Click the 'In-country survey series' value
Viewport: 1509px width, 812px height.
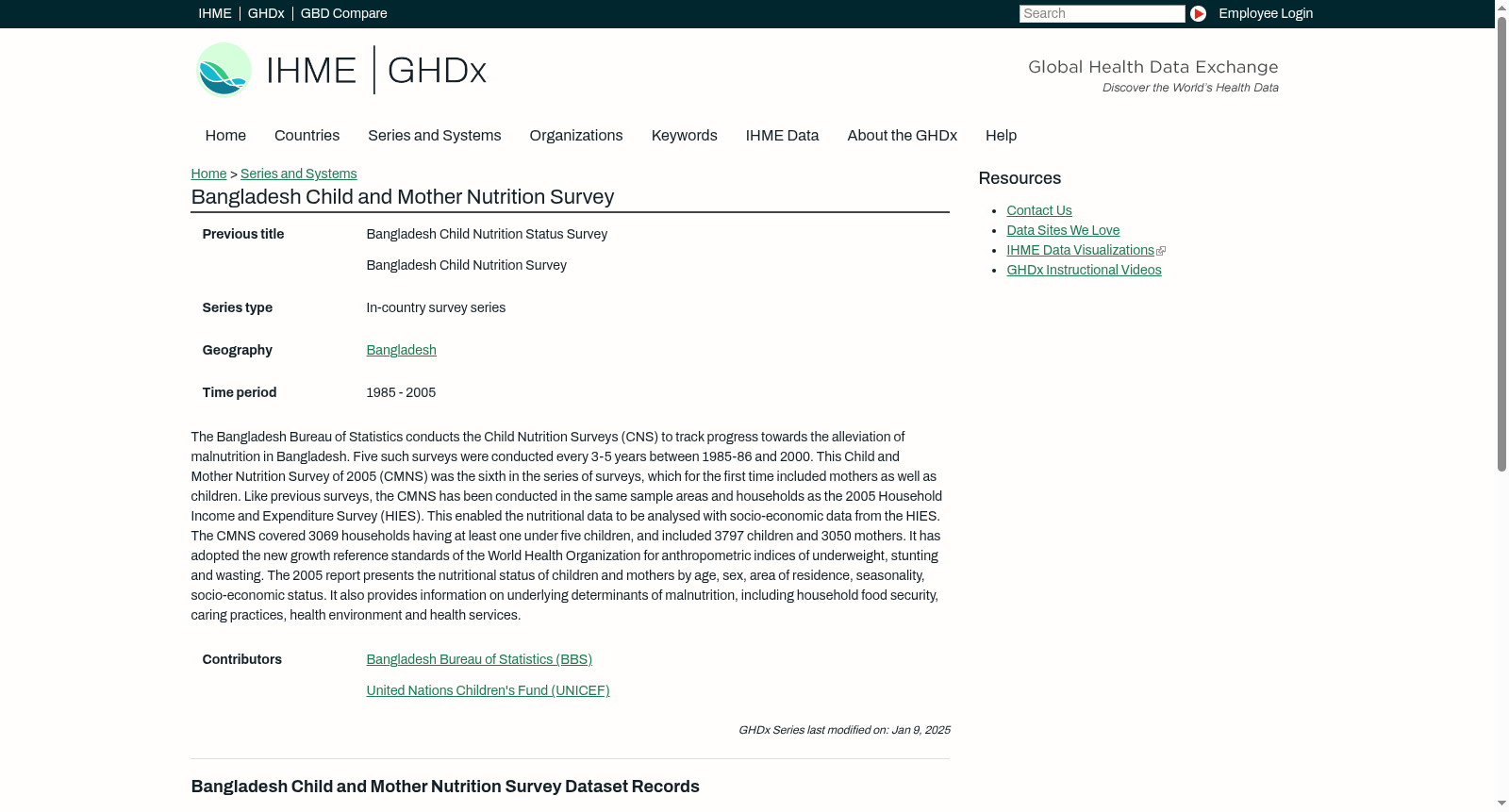click(x=436, y=307)
